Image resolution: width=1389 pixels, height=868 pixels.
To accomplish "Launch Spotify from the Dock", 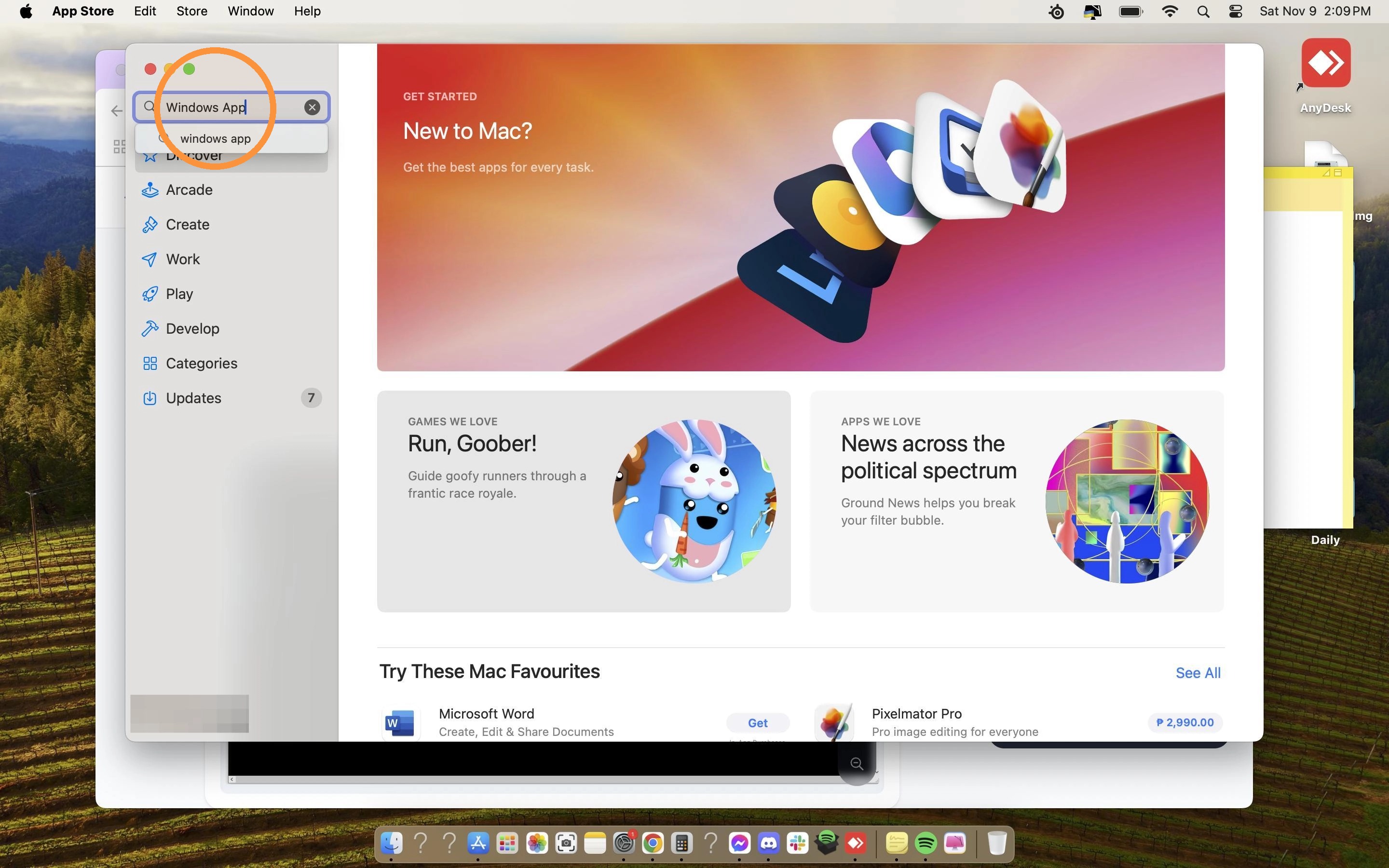I will [x=925, y=843].
